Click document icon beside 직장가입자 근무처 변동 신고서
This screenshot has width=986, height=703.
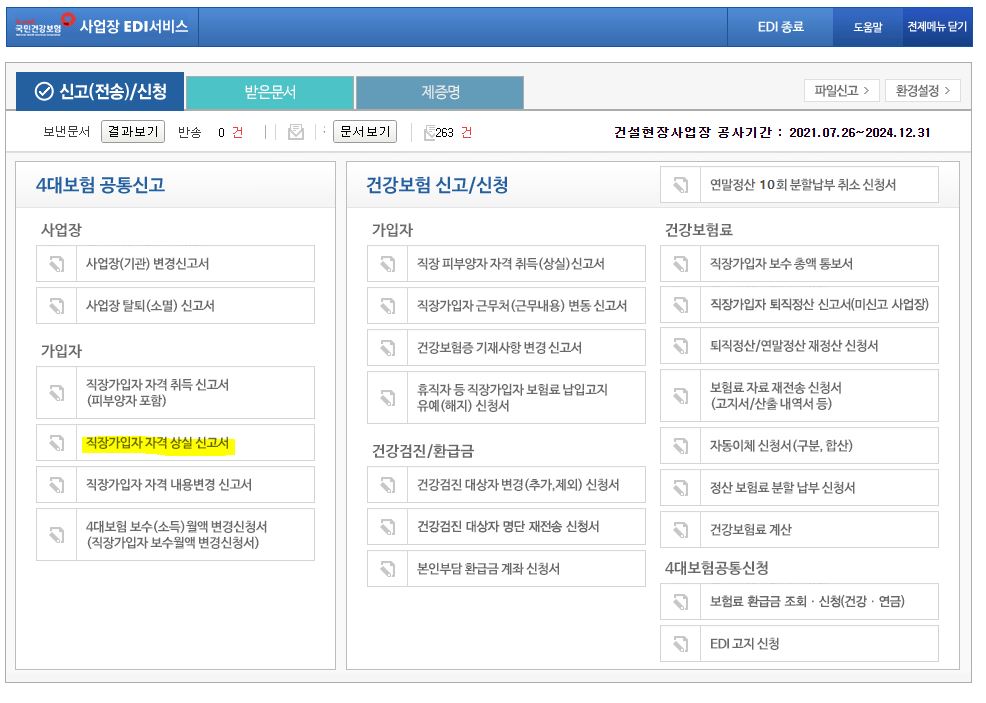[388, 306]
